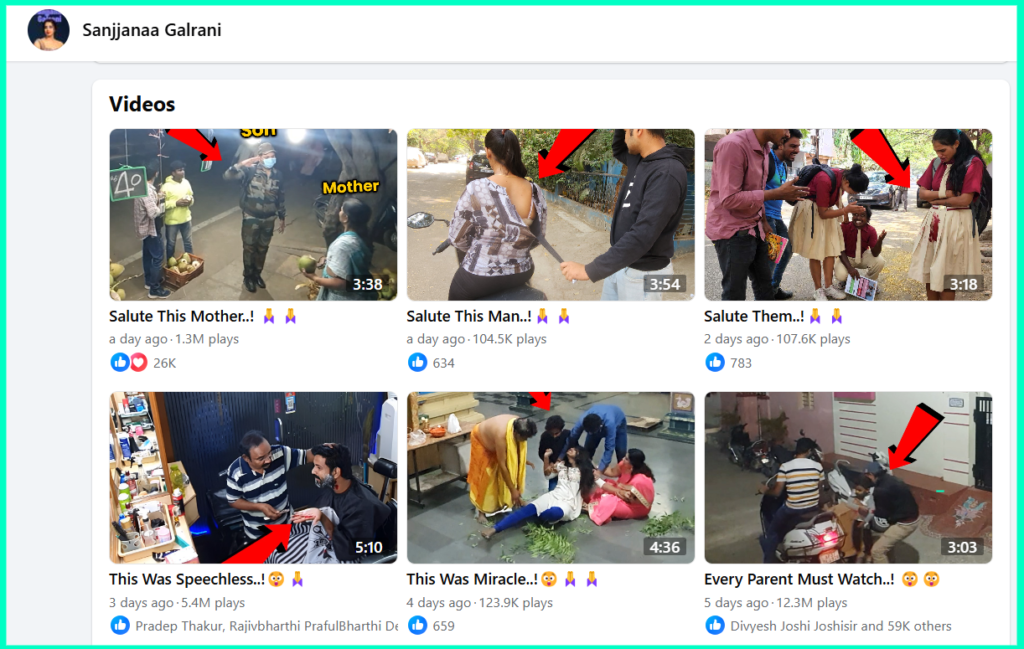Click the like icon under This Was Miracle
Viewport: 1024px width, 649px height.
coord(417,626)
